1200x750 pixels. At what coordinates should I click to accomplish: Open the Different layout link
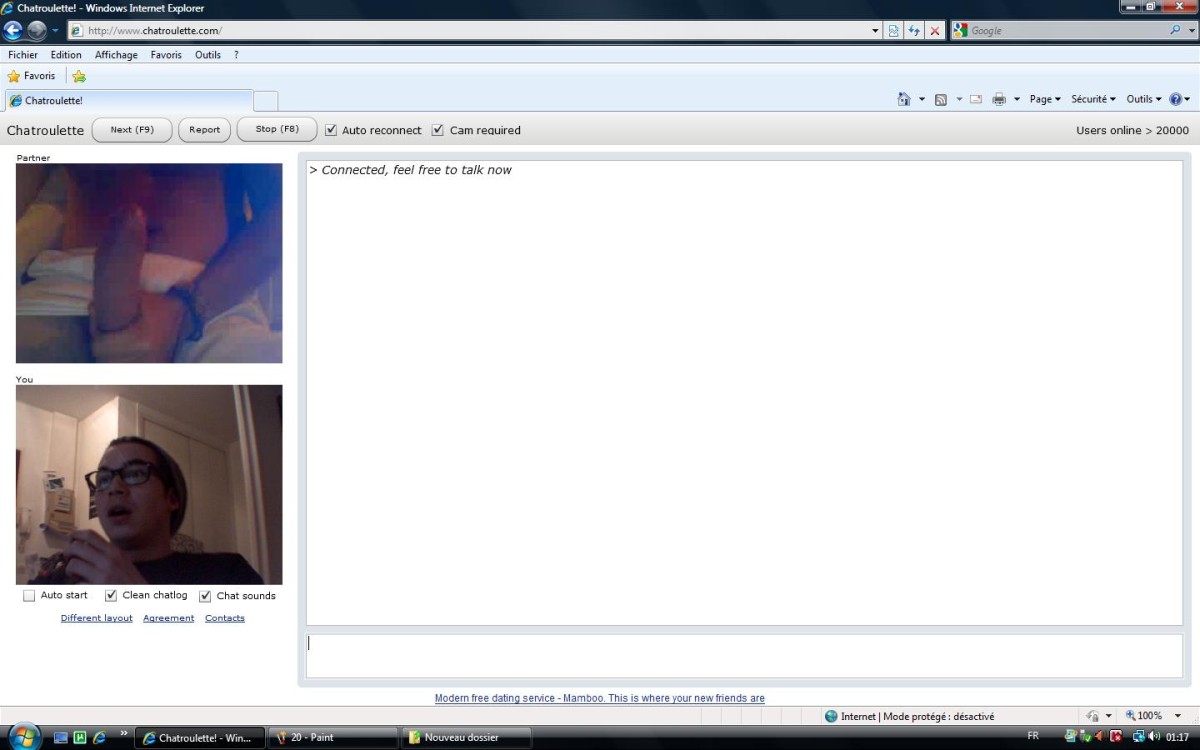click(97, 618)
